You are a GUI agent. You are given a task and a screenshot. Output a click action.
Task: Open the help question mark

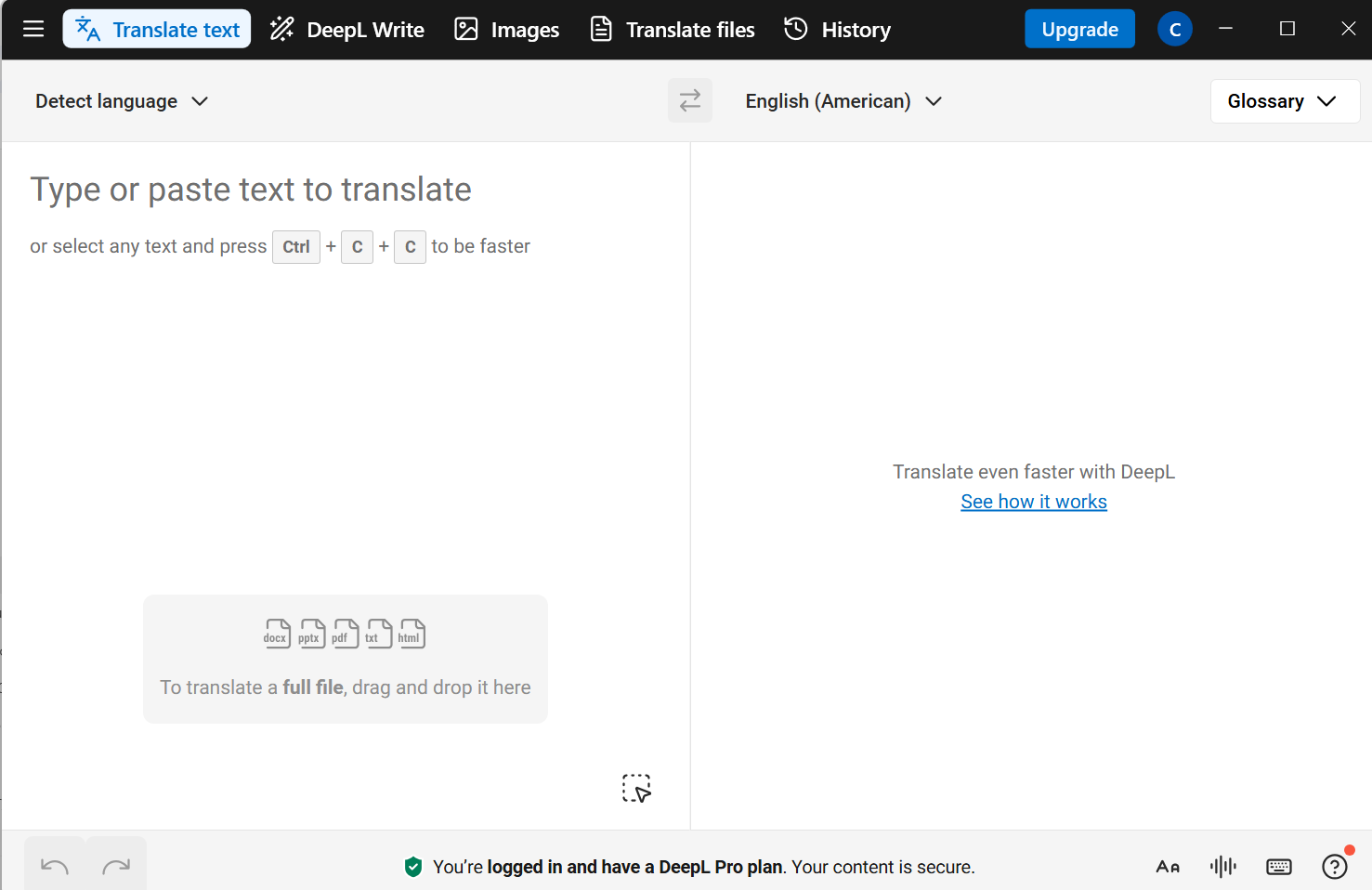click(x=1335, y=867)
